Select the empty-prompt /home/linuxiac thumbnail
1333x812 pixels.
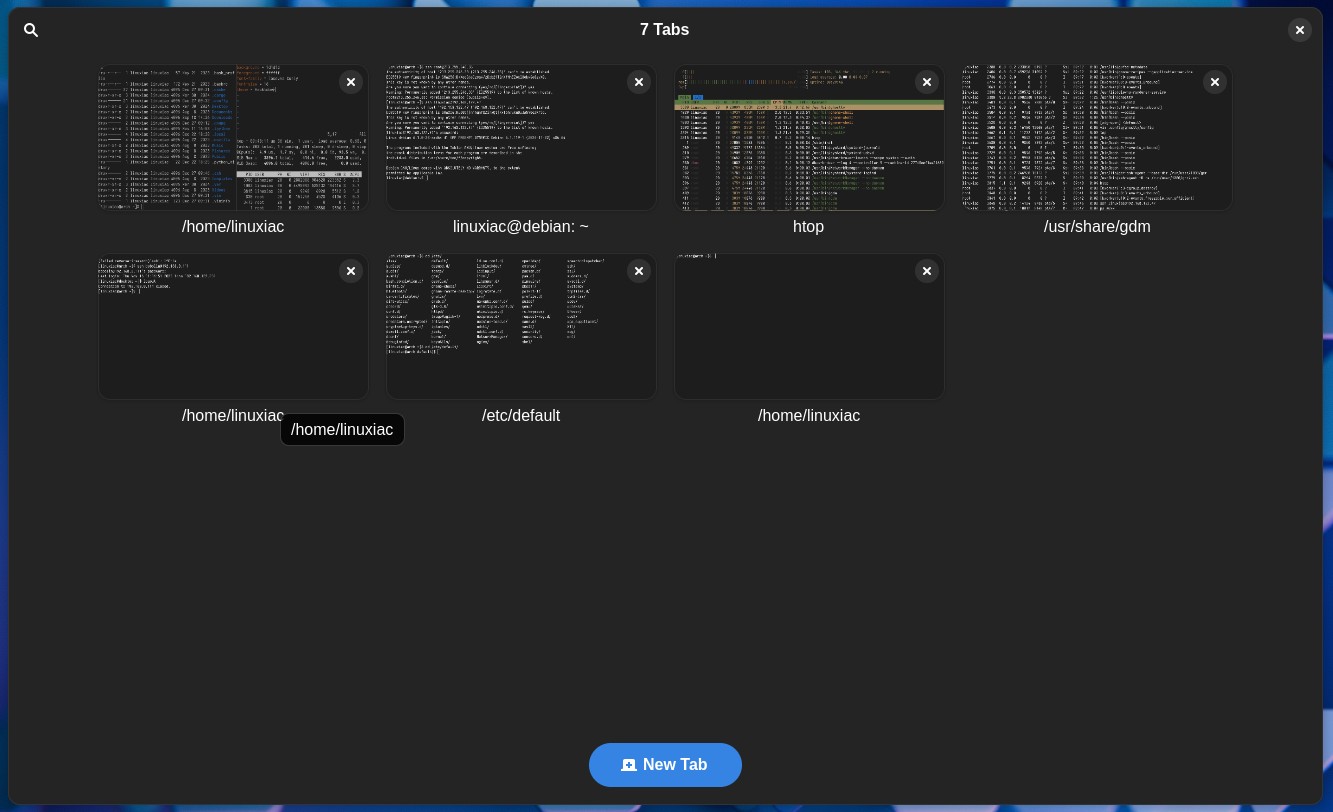click(x=809, y=327)
